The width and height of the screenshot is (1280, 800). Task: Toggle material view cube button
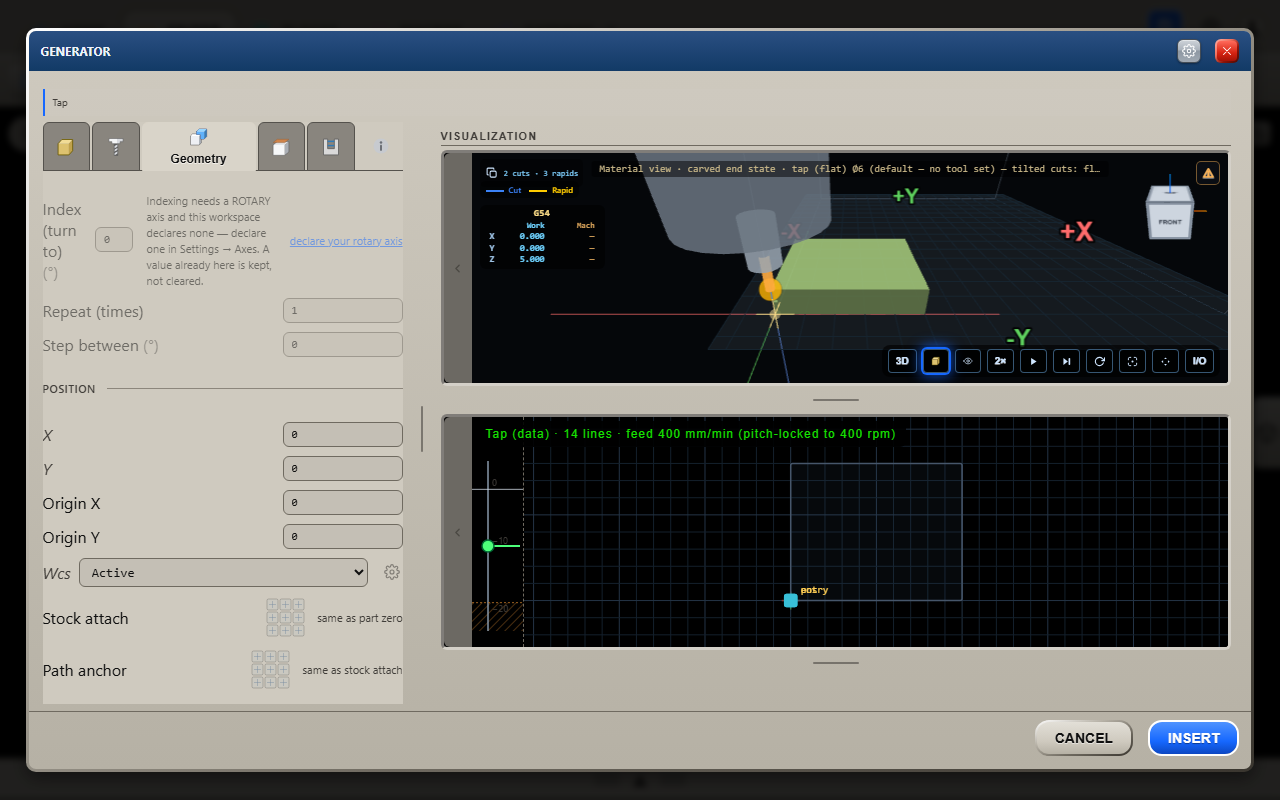(935, 361)
